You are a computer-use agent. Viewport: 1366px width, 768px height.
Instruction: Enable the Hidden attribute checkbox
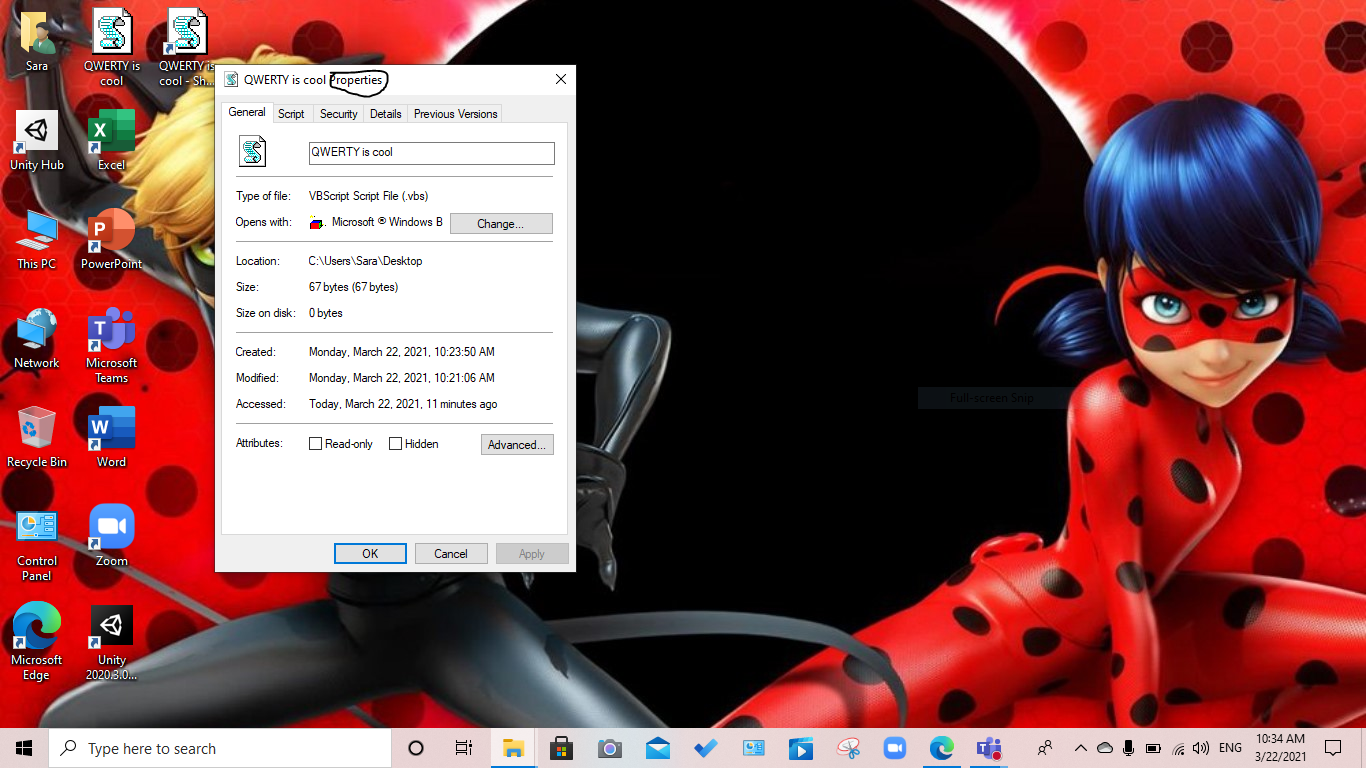396,444
